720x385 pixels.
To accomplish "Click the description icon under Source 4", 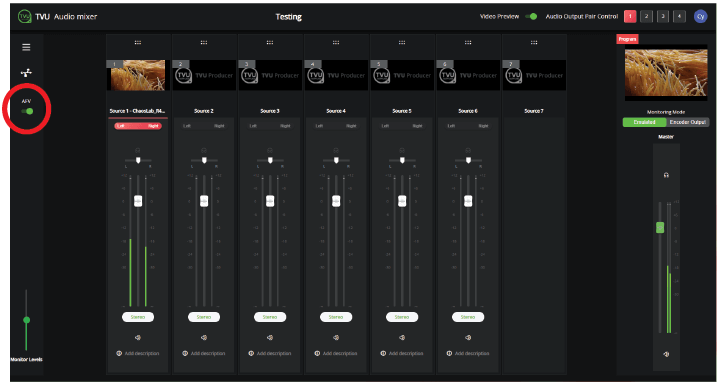I will (x=317, y=354).
